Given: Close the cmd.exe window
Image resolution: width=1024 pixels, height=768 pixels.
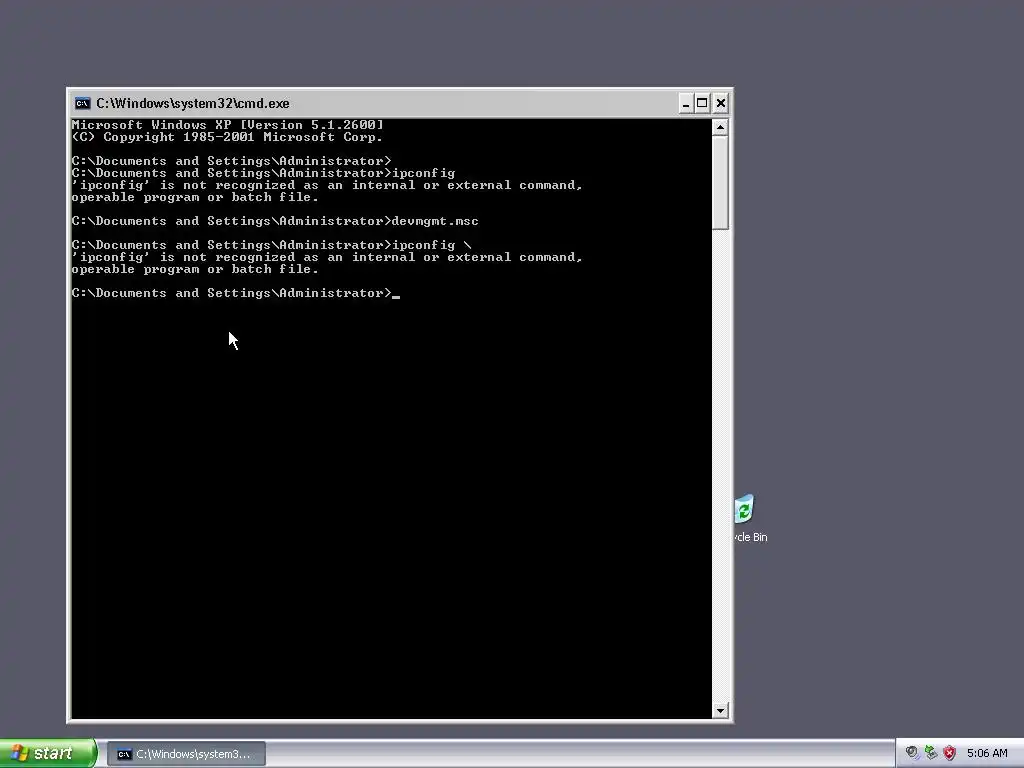Looking at the screenshot, I should [x=720, y=103].
